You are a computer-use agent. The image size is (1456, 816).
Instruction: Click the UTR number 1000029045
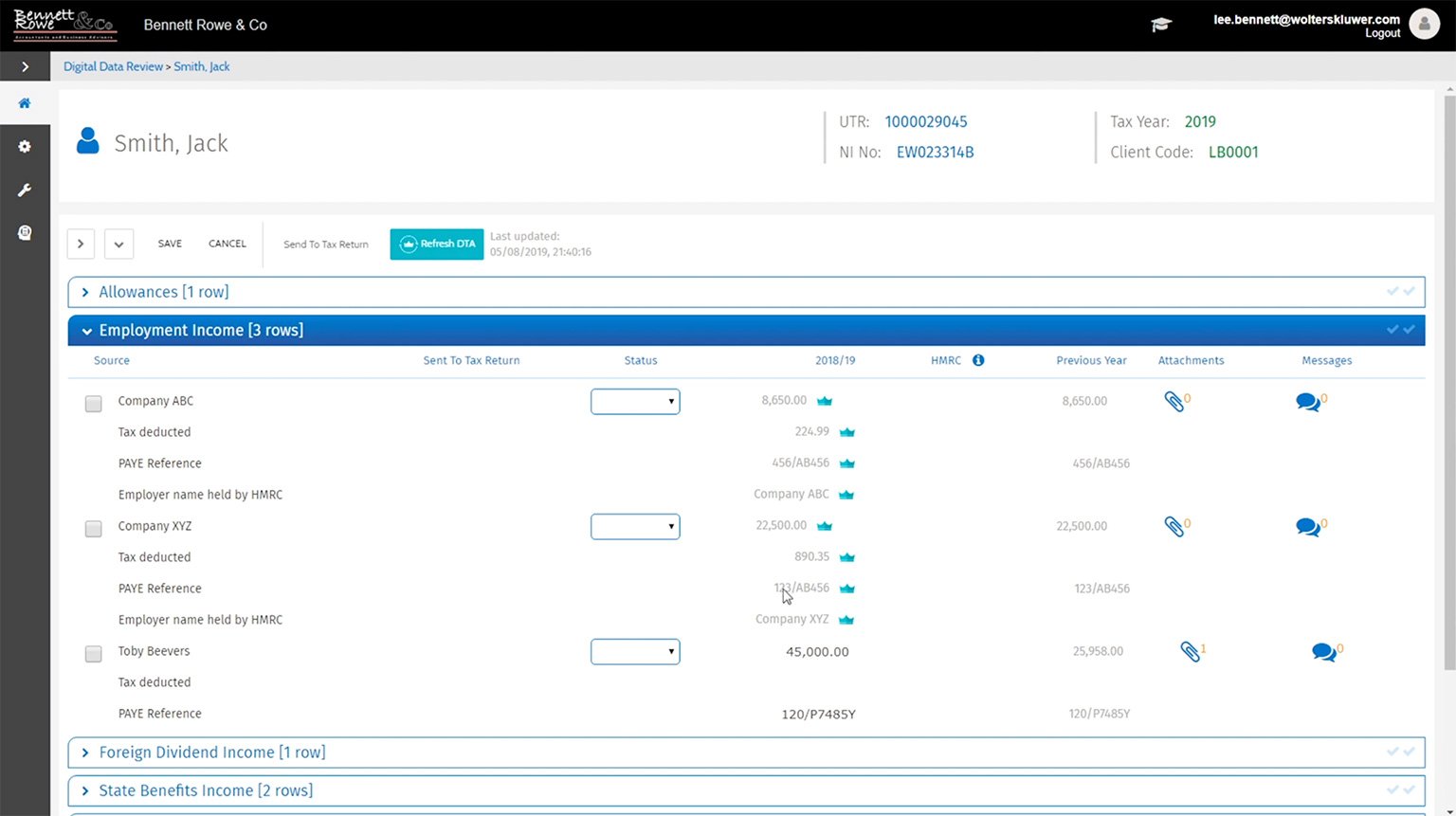(x=926, y=121)
